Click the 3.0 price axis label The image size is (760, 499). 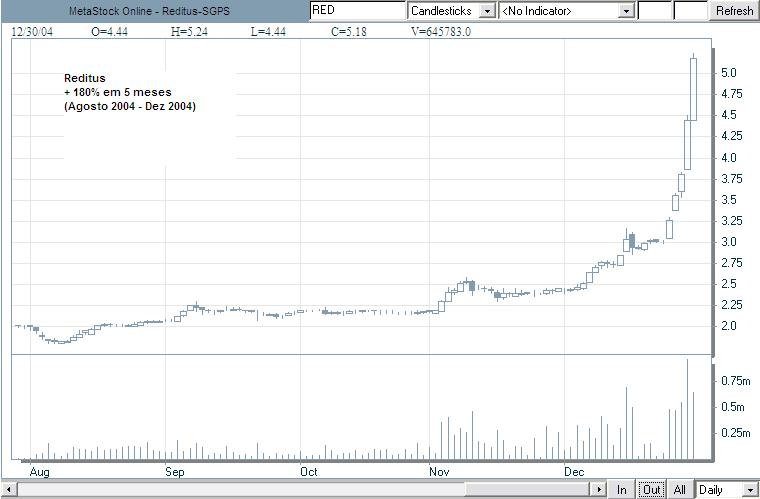click(x=728, y=242)
